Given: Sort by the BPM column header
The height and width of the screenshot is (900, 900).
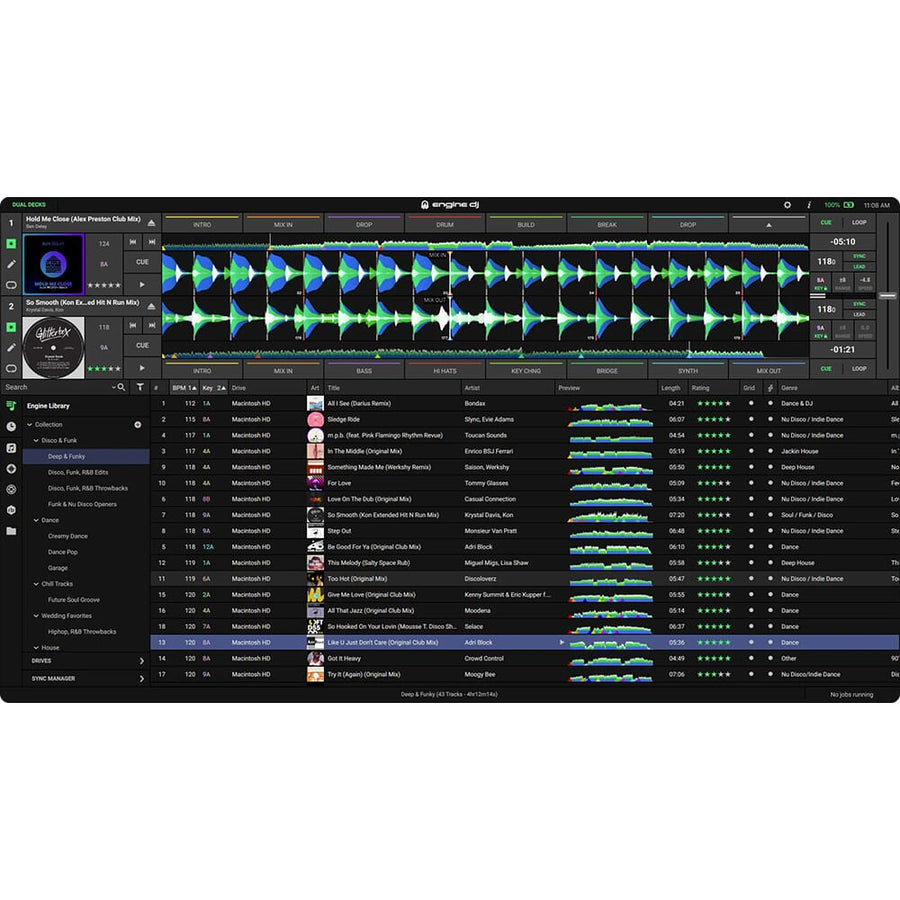Looking at the screenshot, I should tap(184, 388).
